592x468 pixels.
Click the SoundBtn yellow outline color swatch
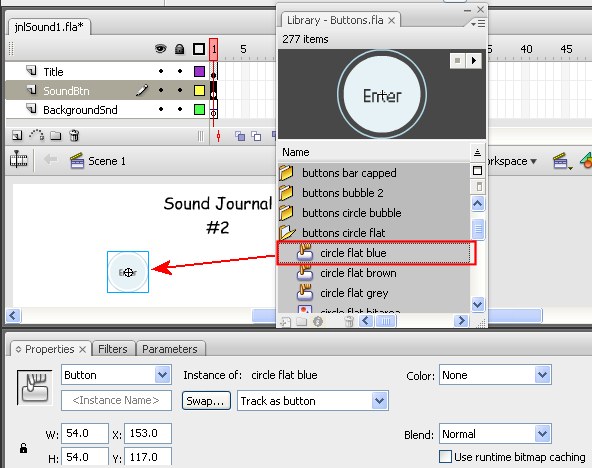(x=199, y=90)
